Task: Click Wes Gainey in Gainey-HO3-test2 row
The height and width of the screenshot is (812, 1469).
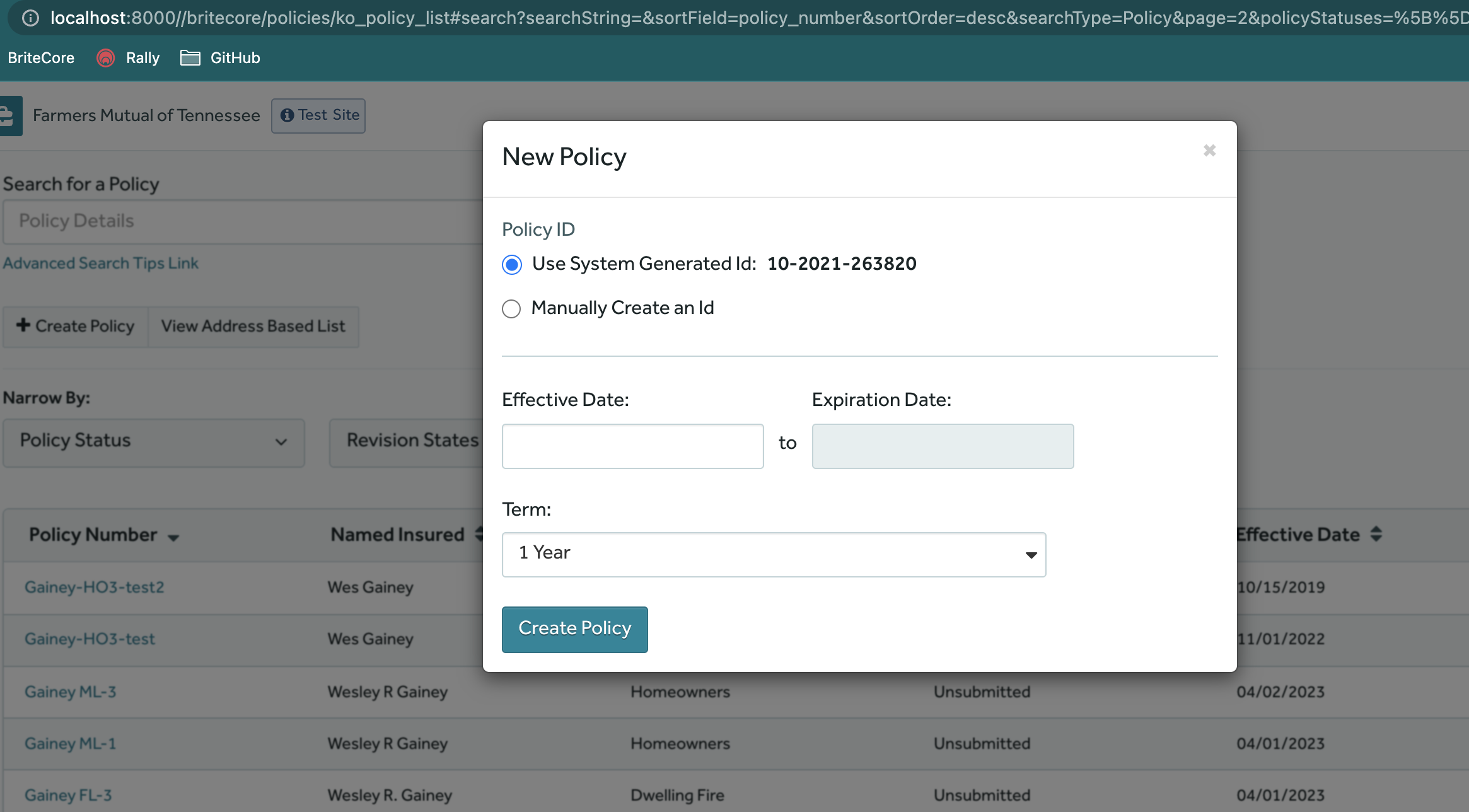Action: click(371, 587)
